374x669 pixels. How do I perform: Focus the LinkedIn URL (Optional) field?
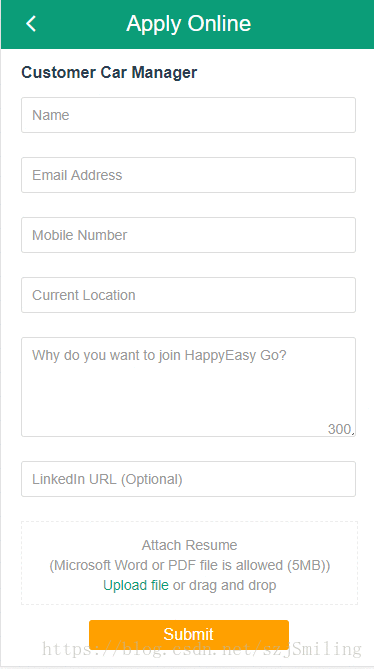[x=188, y=479]
